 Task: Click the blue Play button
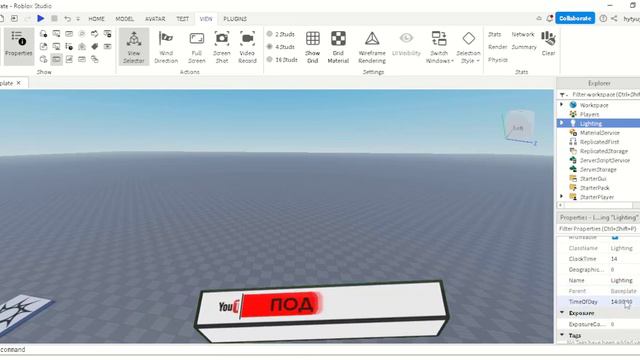tap(40, 18)
